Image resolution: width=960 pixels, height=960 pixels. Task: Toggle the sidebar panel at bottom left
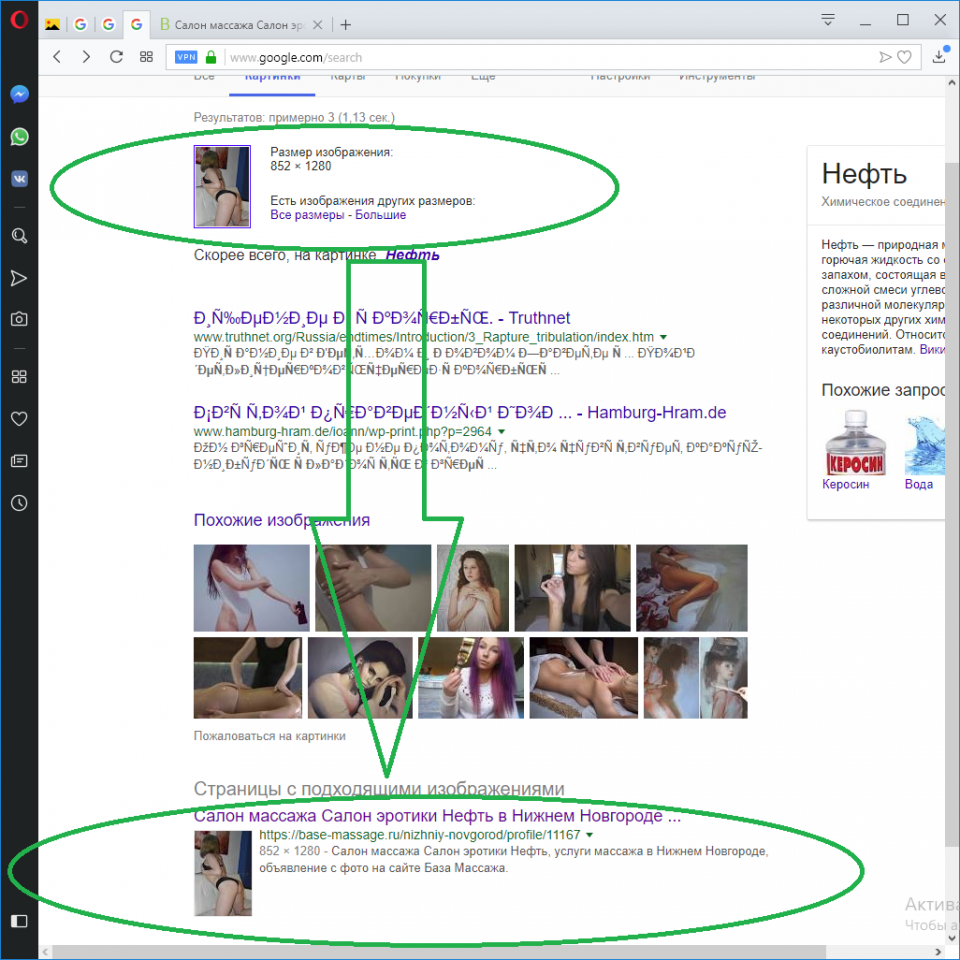point(19,921)
